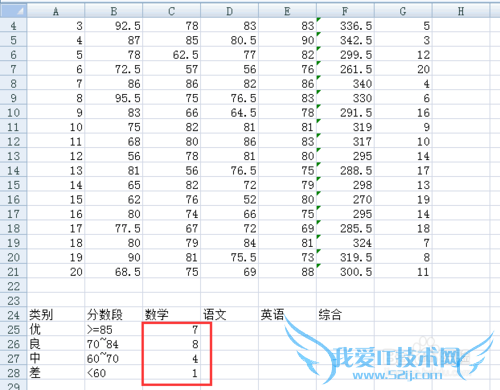Select row 24 header
500x390 pixels.
pos(13,315)
